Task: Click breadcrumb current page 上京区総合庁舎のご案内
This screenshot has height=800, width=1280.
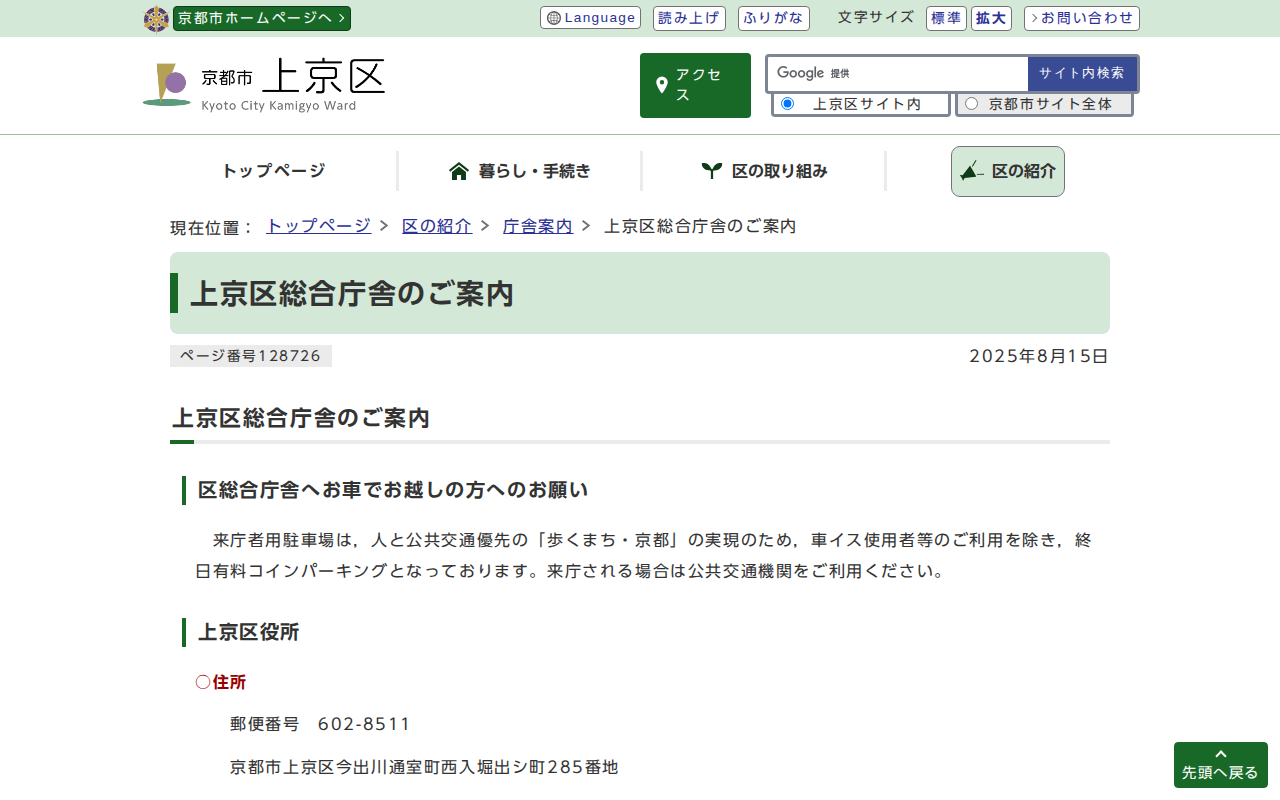Action: click(700, 226)
